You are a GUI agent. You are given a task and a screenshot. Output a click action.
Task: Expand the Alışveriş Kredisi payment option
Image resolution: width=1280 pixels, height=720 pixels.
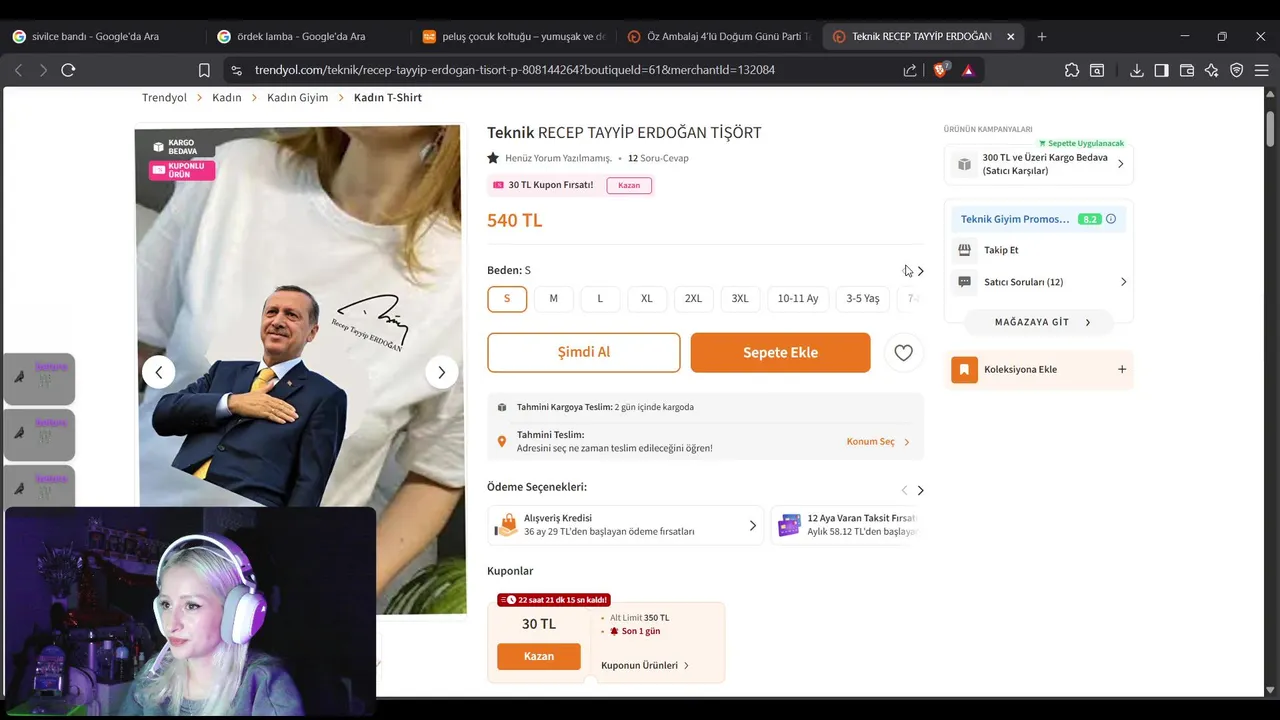coord(626,525)
